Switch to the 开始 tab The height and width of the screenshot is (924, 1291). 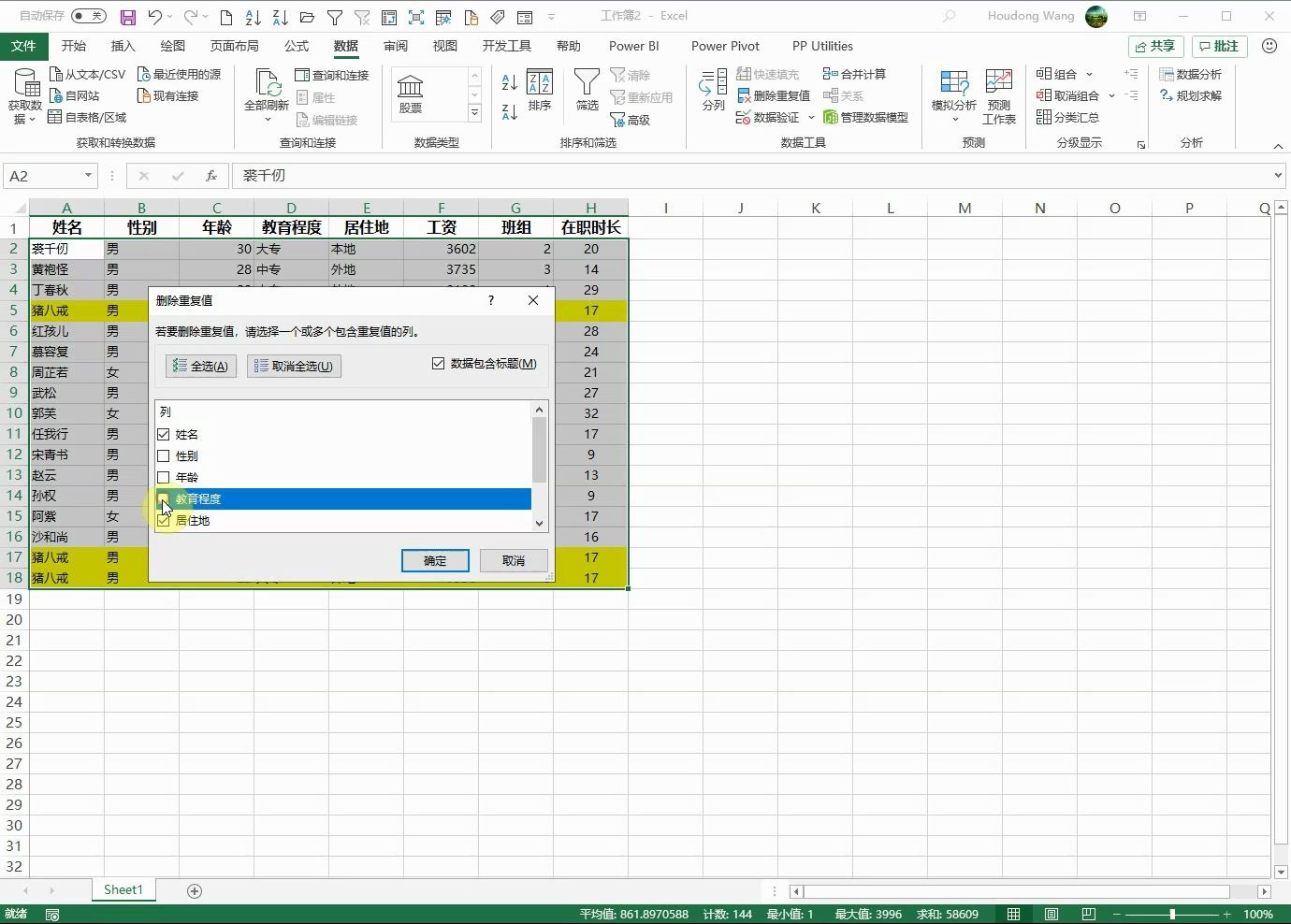[74, 46]
